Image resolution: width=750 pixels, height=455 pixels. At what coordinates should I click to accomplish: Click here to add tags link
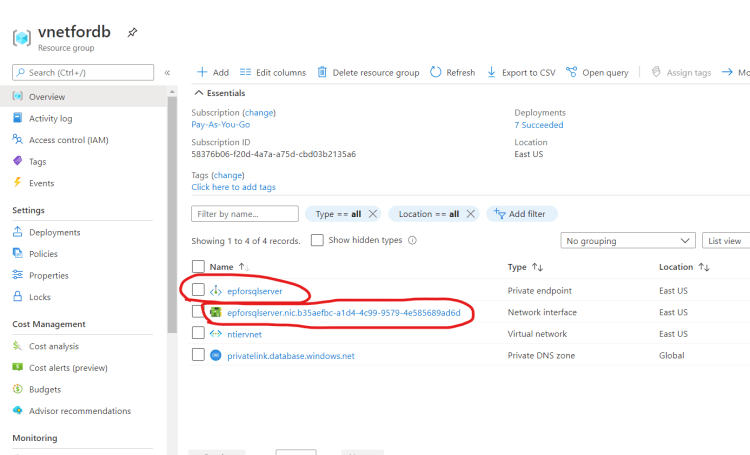(x=233, y=187)
